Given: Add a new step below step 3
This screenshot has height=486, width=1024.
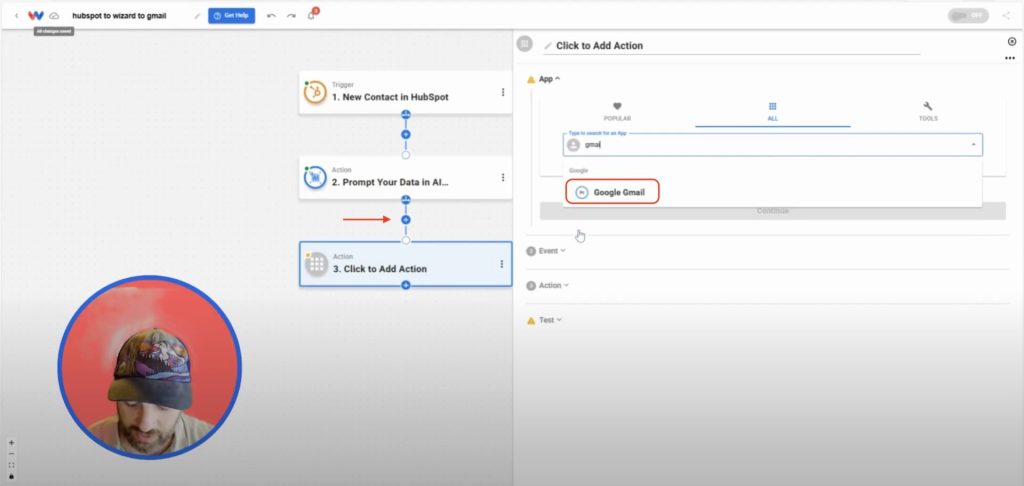Looking at the screenshot, I should [406, 285].
